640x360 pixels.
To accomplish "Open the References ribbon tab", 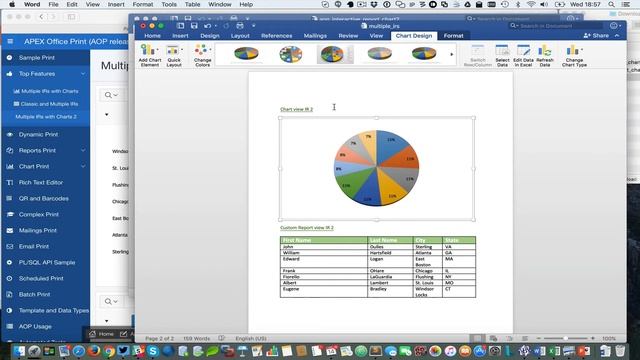I will tap(276, 36).
